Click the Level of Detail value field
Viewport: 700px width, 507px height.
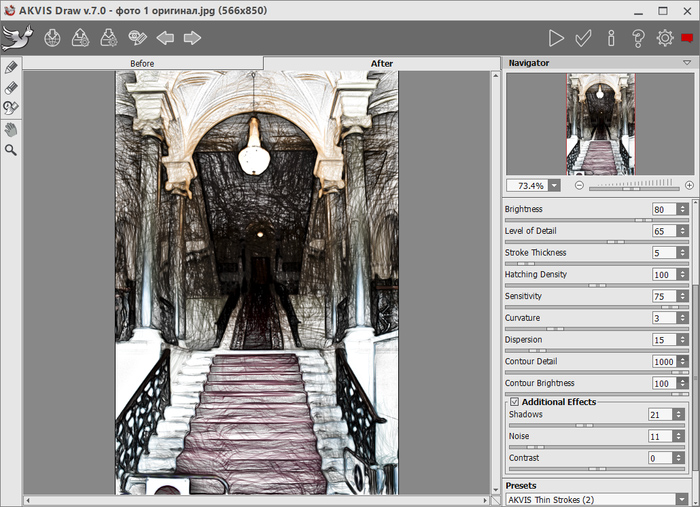click(x=664, y=231)
